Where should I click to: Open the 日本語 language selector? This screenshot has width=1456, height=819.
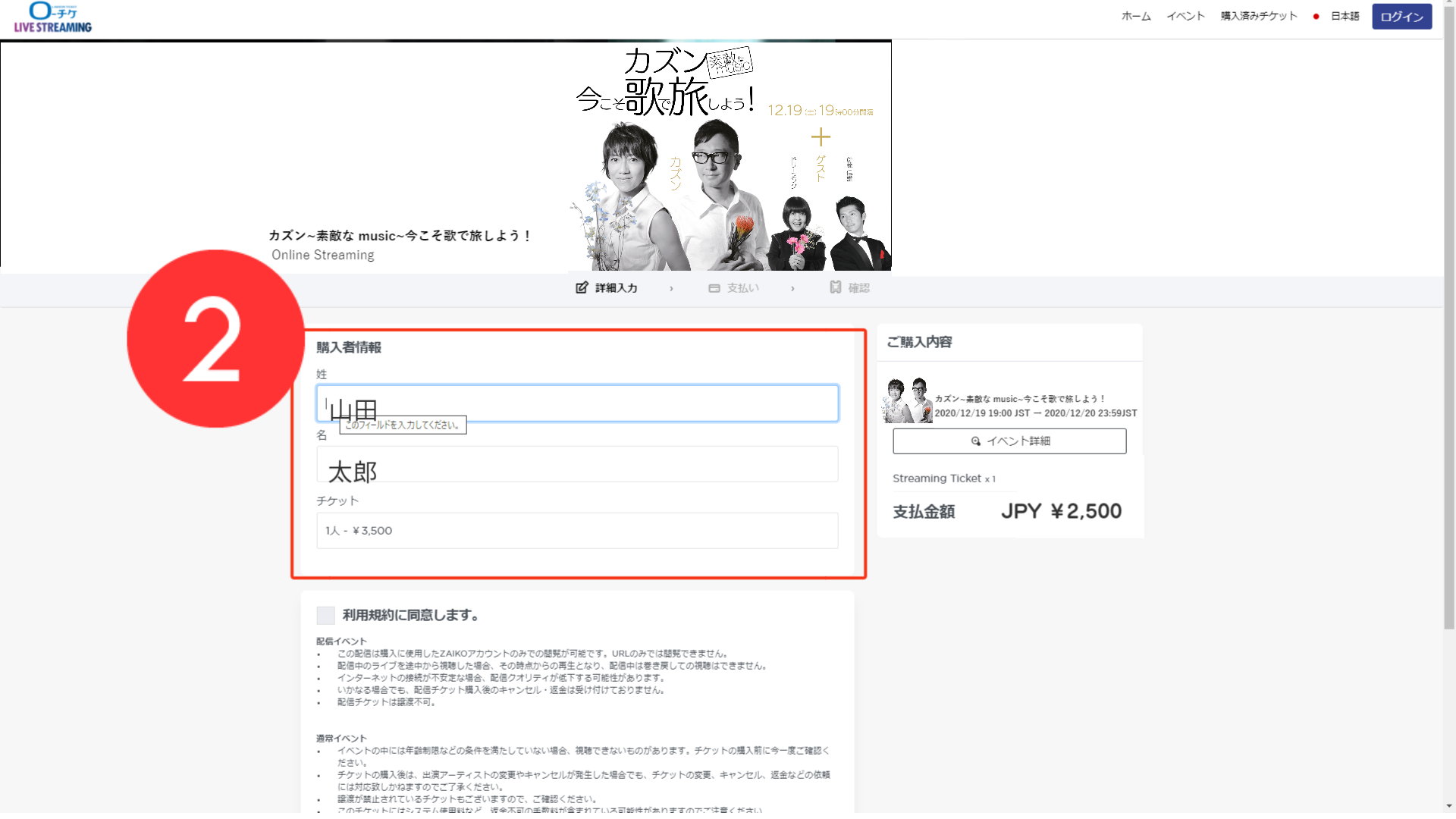[1345, 16]
